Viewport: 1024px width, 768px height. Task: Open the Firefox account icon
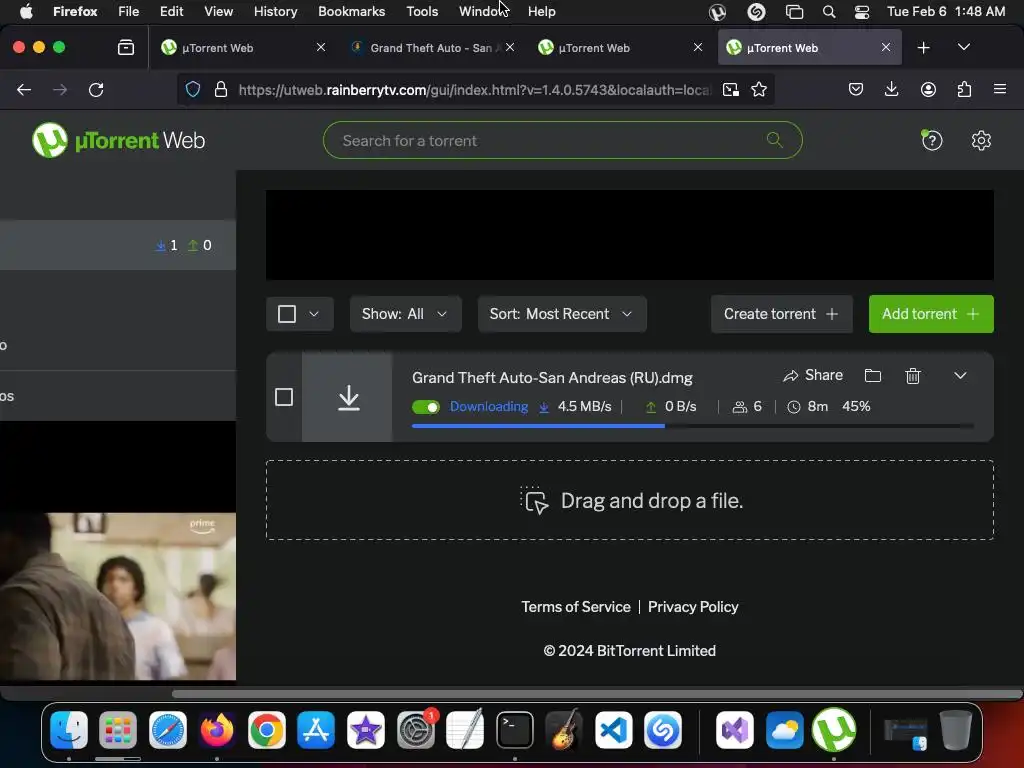click(928, 89)
